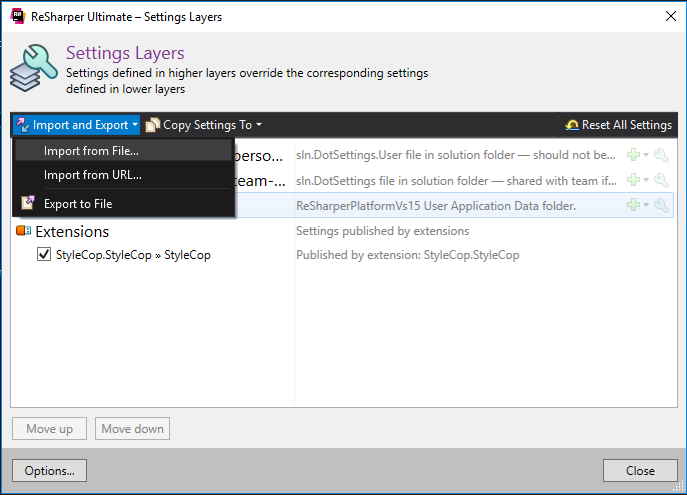Open the Copy Settings To dropdown
687x495 pixels.
coord(203,125)
